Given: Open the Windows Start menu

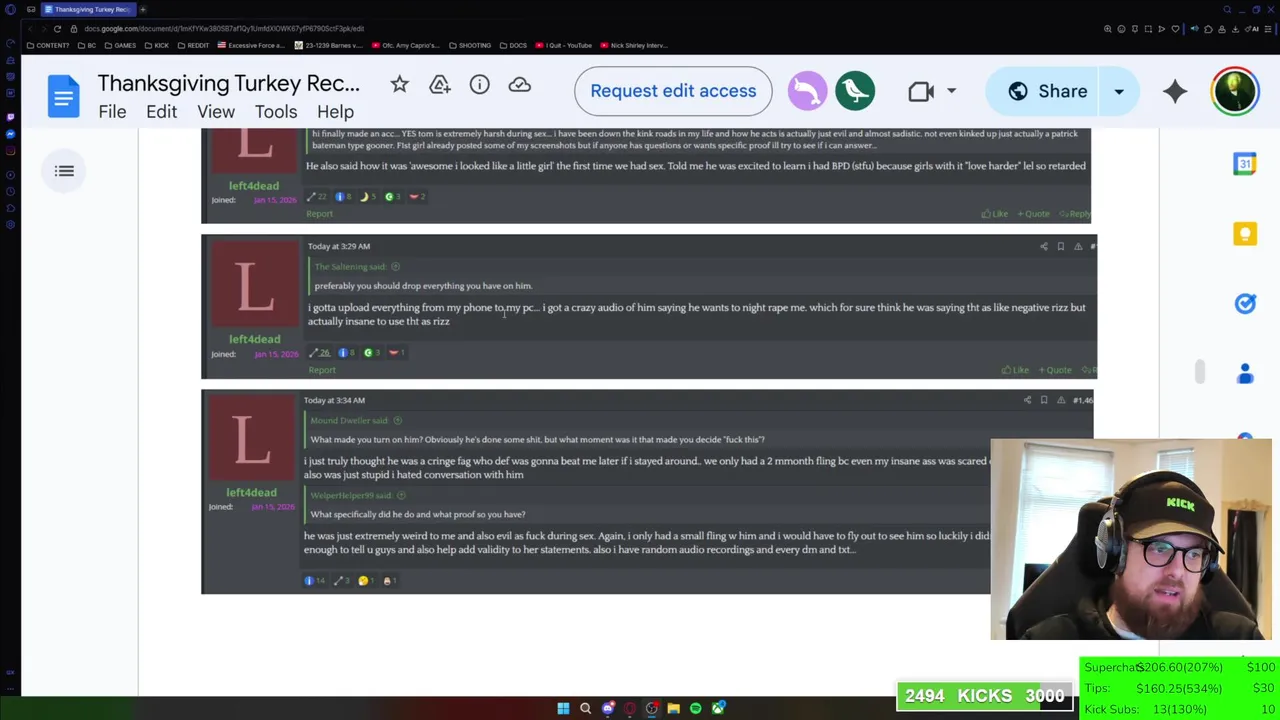Looking at the screenshot, I should click(x=563, y=708).
